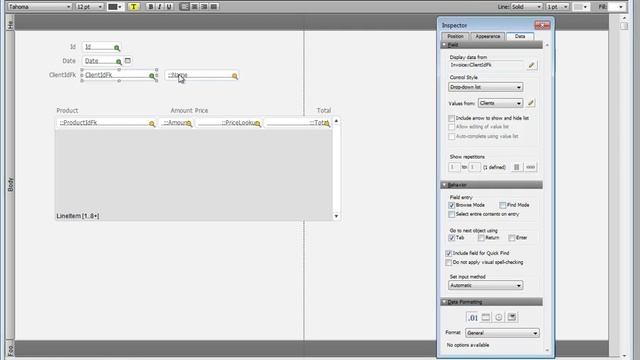This screenshot has width=640, height=360.
Task: Uncheck Browse Mode field entry
Action: 451,205
